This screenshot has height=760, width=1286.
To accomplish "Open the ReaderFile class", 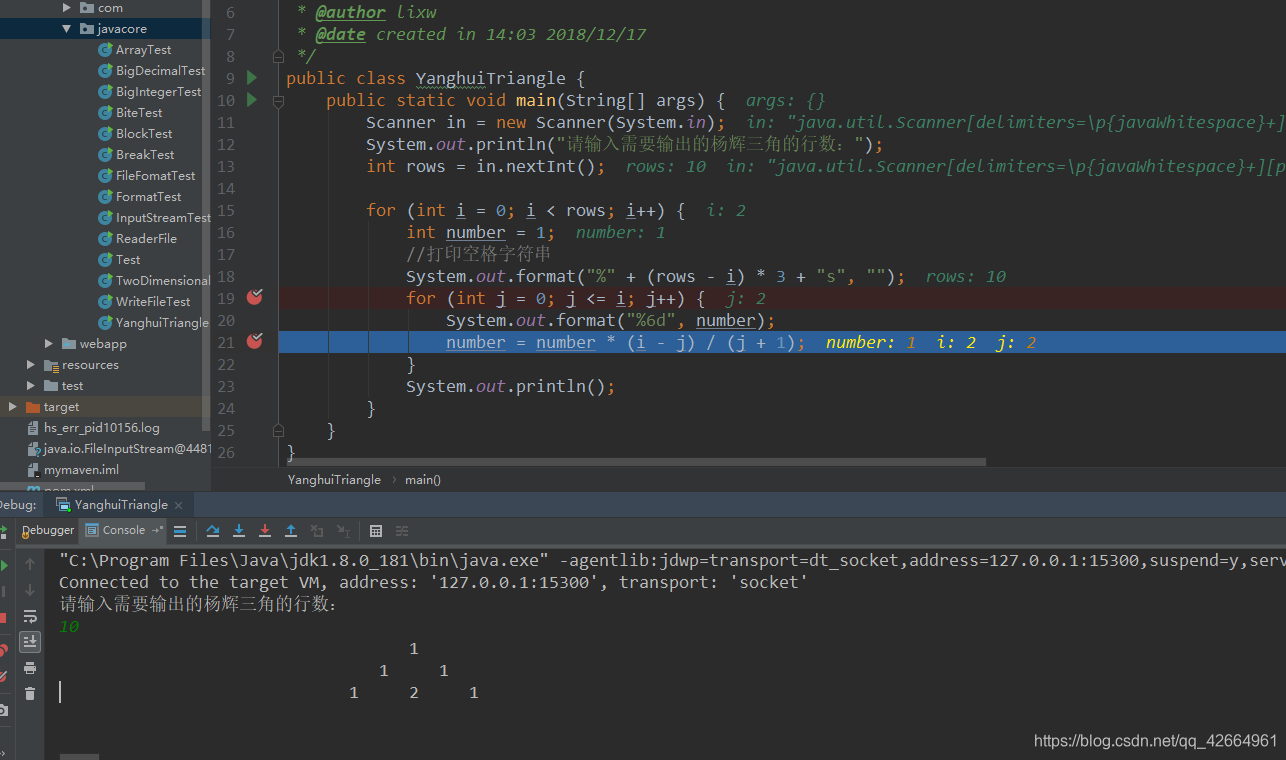I will [x=146, y=239].
